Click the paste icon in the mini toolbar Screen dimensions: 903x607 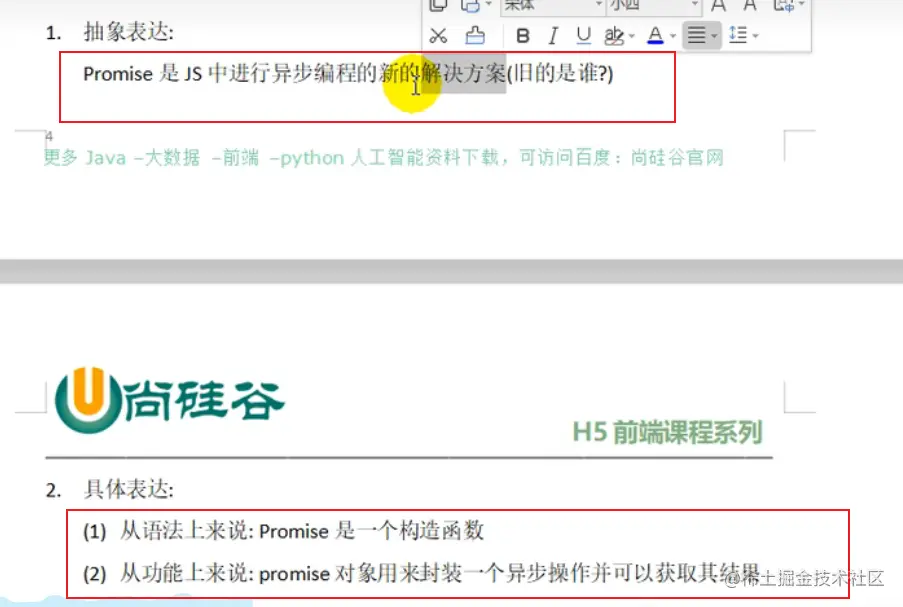click(x=471, y=6)
